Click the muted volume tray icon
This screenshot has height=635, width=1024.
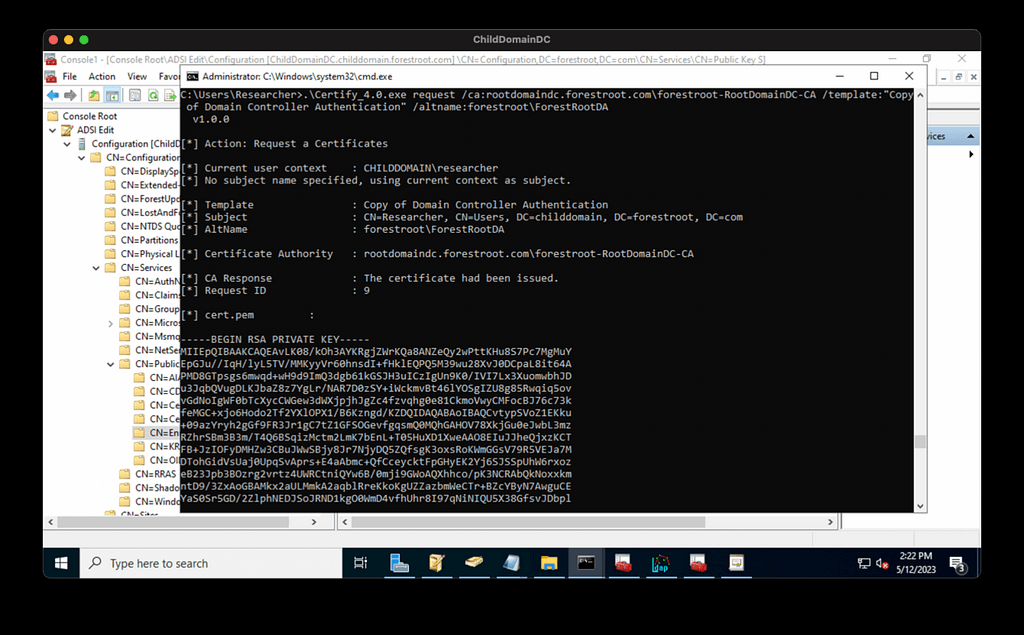881,563
